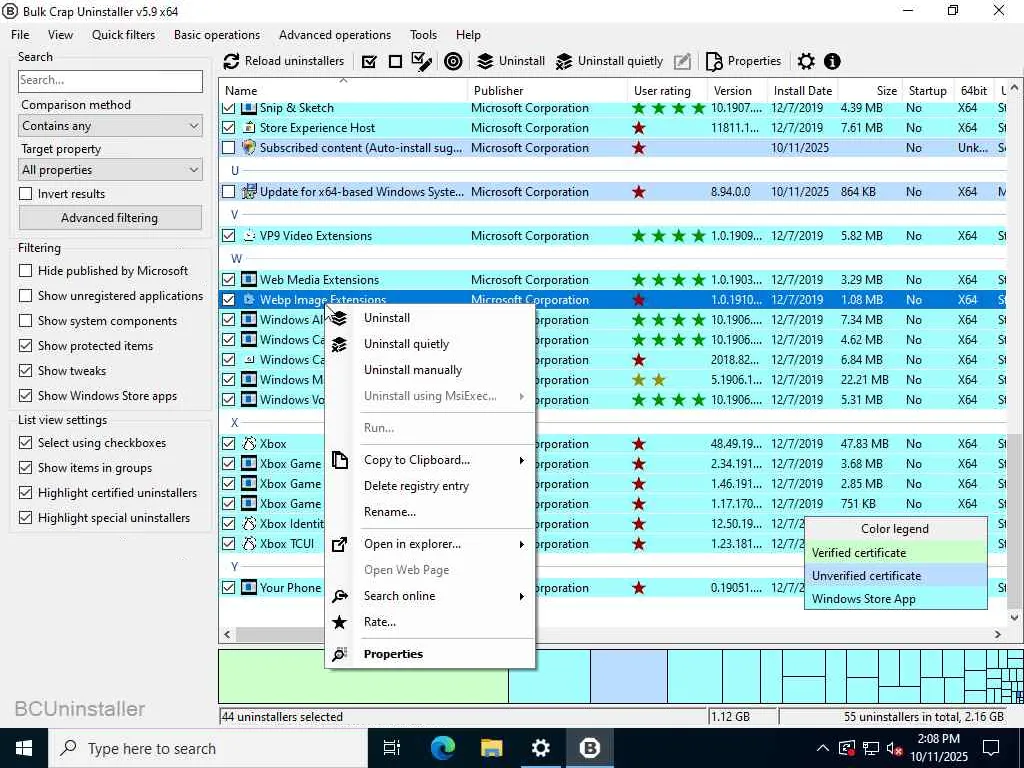Enable Show system components checkbox

pyautogui.click(x=25, y=321)
